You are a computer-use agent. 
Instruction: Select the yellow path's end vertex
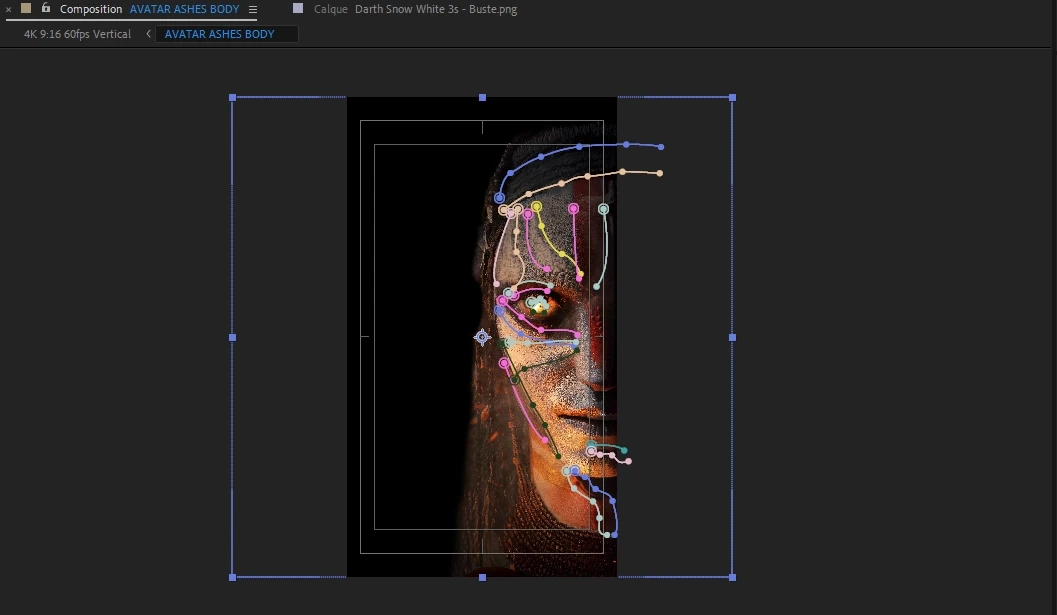pyautogui.click(x=580, y=274)
